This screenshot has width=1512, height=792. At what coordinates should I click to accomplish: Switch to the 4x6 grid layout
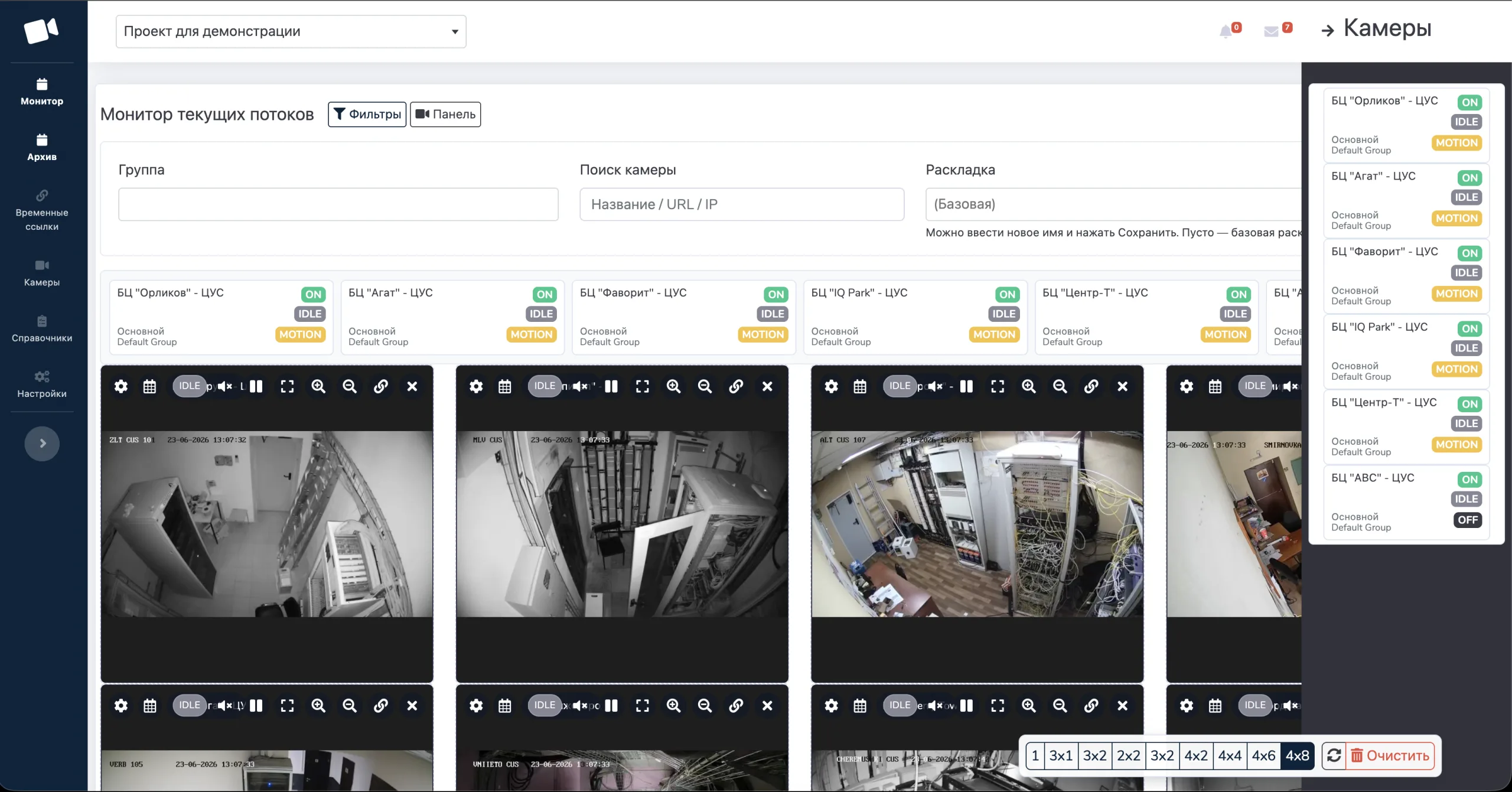1263,755
